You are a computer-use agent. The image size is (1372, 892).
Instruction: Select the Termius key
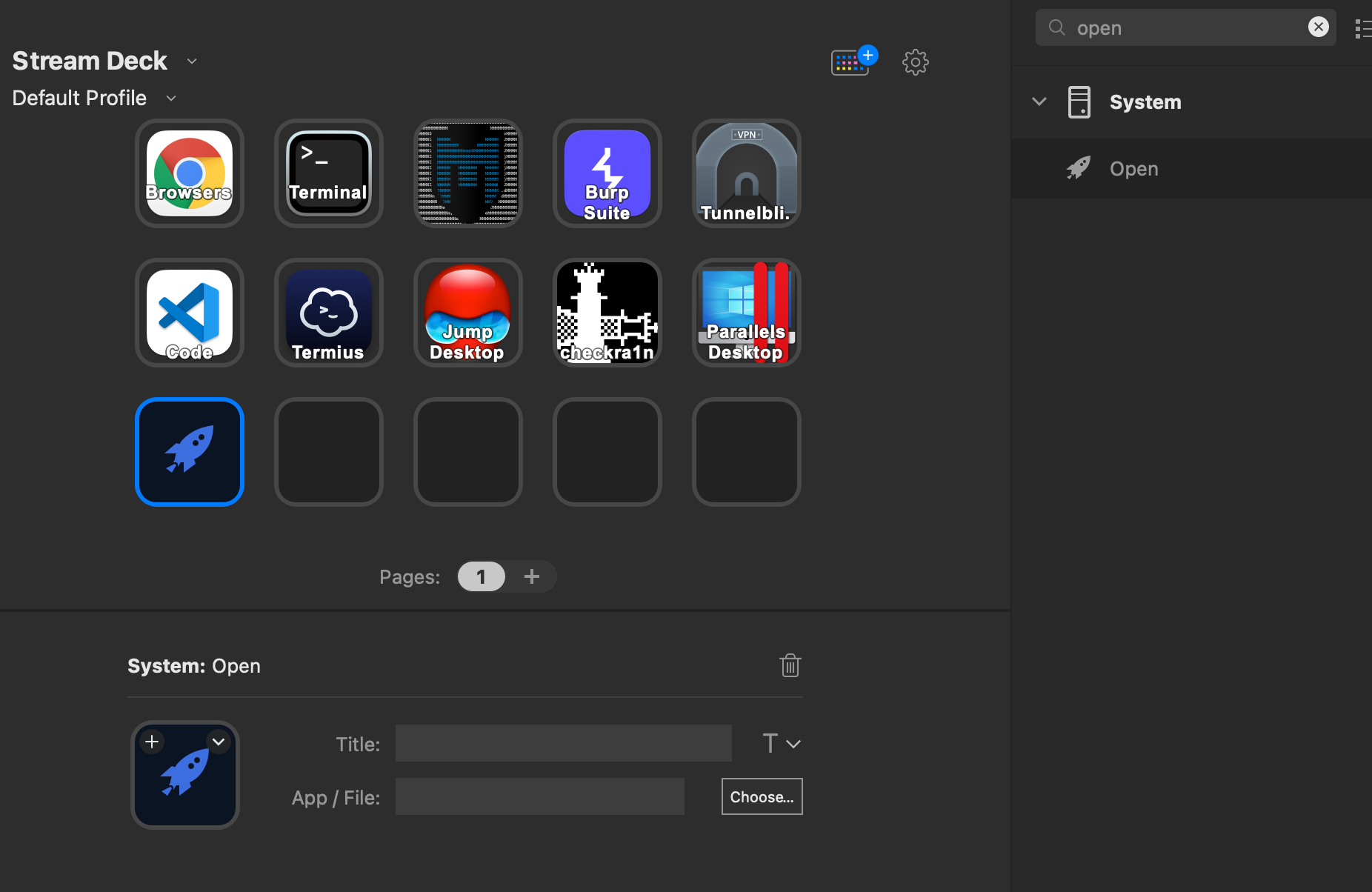[x=329, y=313]
